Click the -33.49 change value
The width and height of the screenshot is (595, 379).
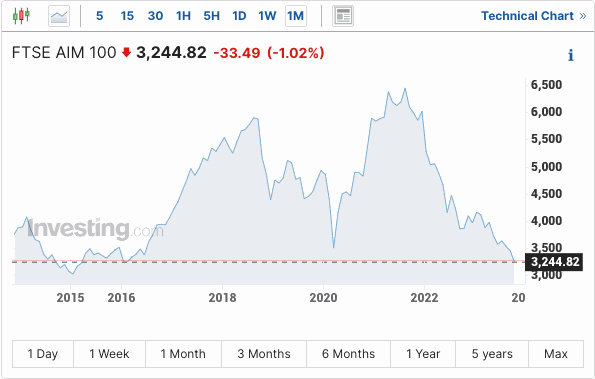[237, 53]
